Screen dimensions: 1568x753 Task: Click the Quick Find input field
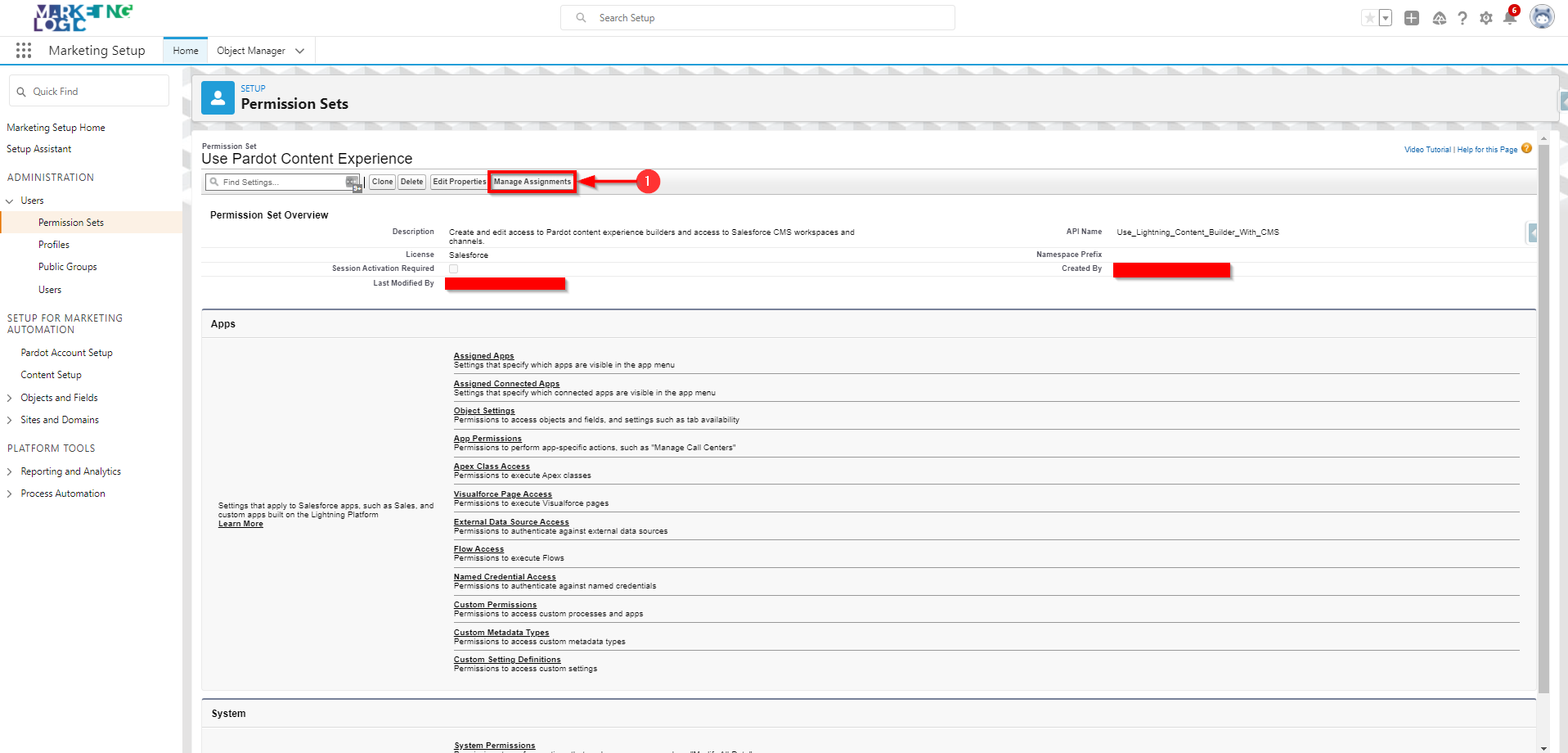pos(89,92)
